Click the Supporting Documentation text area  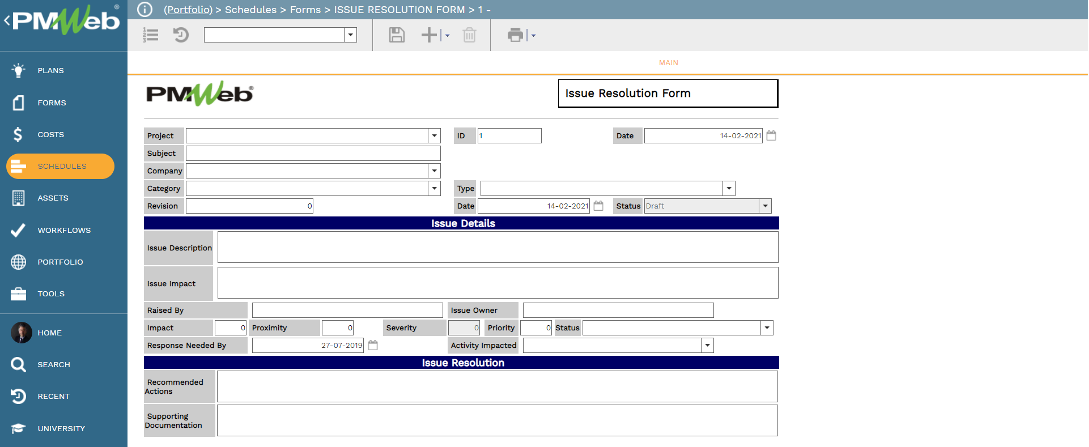[x=498, y=420]
